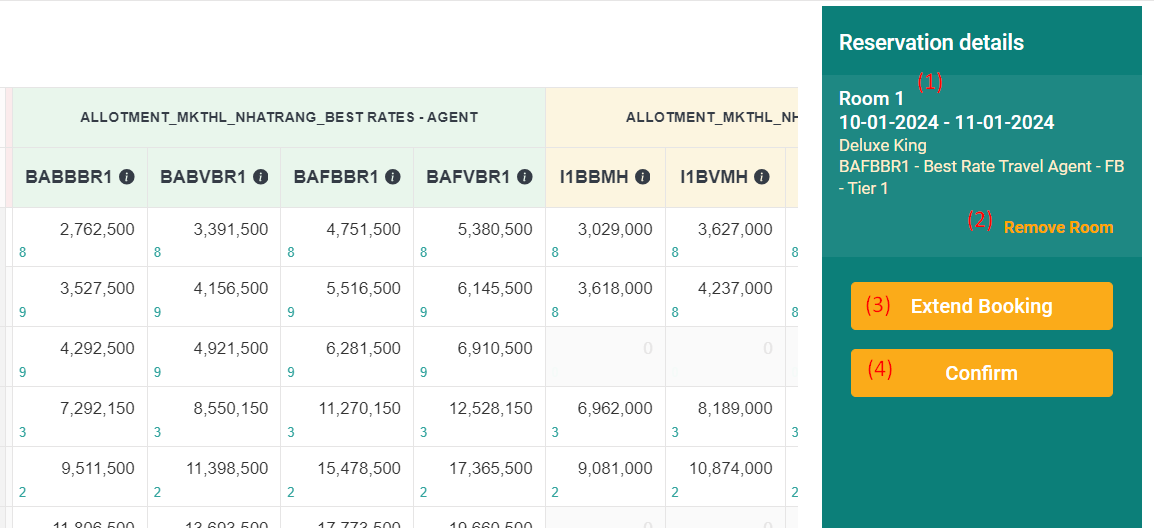Confirm the reservation

[x=981, y=373]
